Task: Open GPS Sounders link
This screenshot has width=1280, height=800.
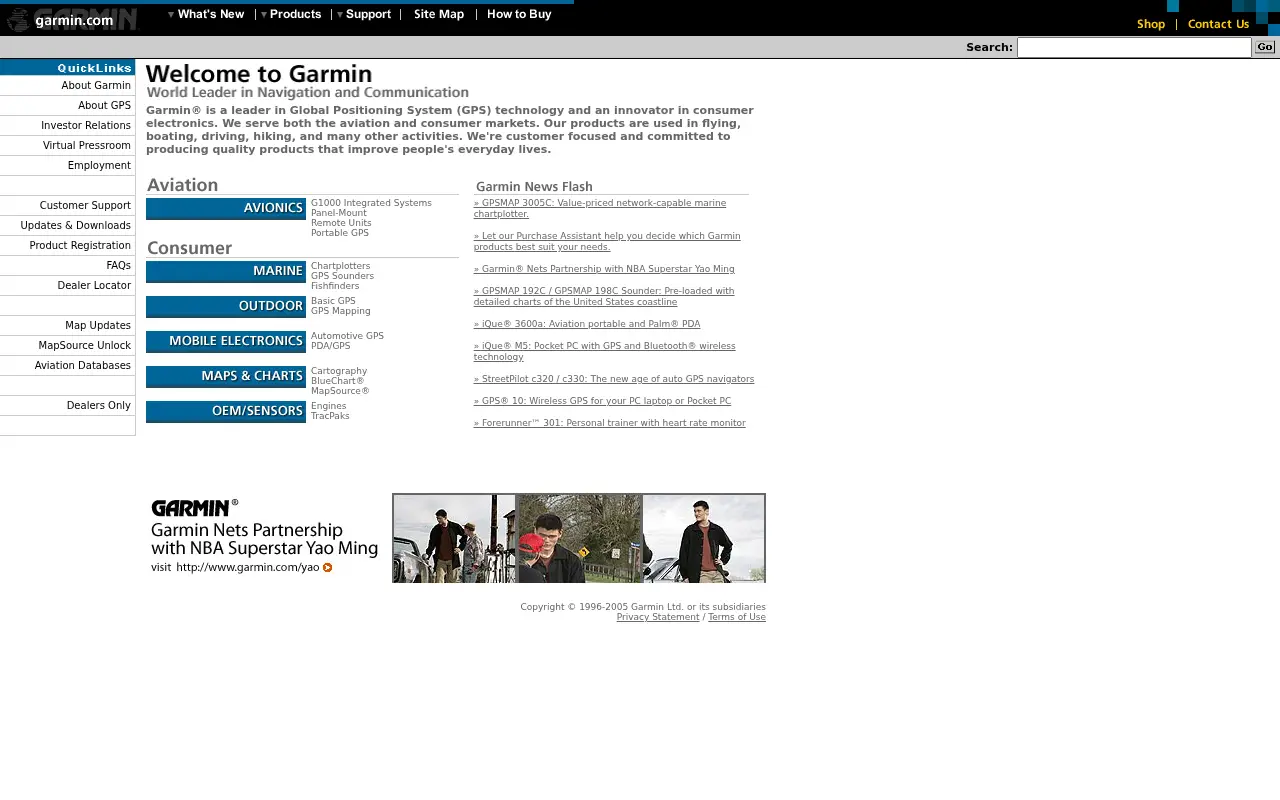Action: [343, 276]
